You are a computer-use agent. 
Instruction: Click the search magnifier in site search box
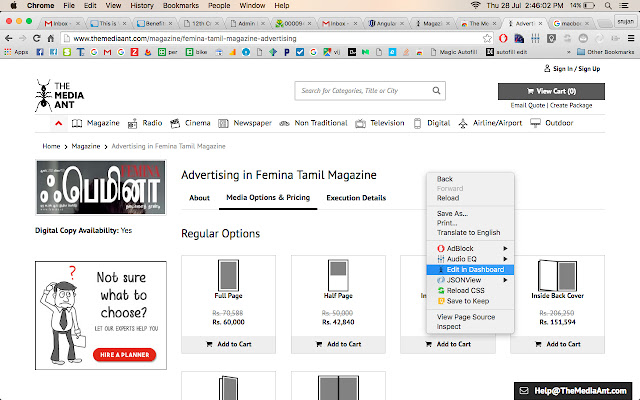436,90
